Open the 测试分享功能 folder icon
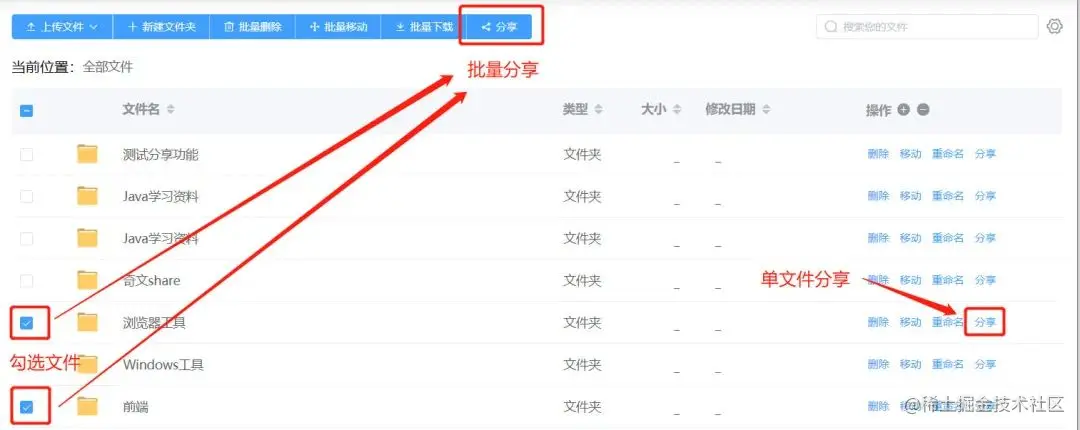1080x430 pixels. tap(87, 154)
